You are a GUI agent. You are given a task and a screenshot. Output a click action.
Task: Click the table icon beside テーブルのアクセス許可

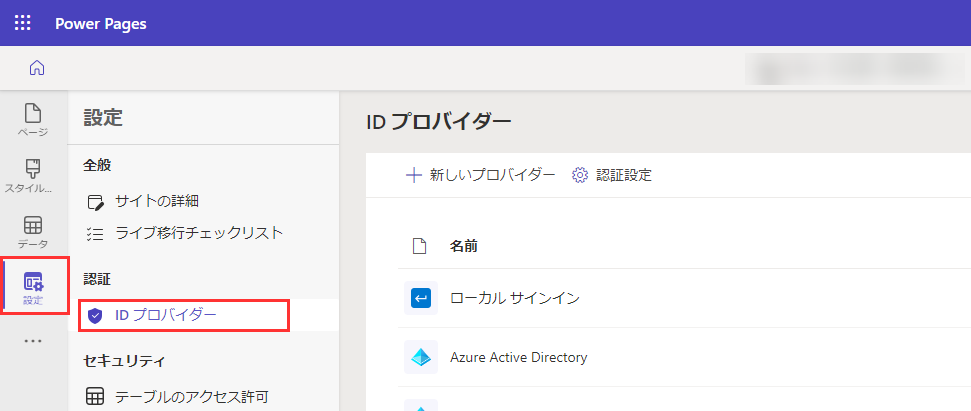[95, 397]
